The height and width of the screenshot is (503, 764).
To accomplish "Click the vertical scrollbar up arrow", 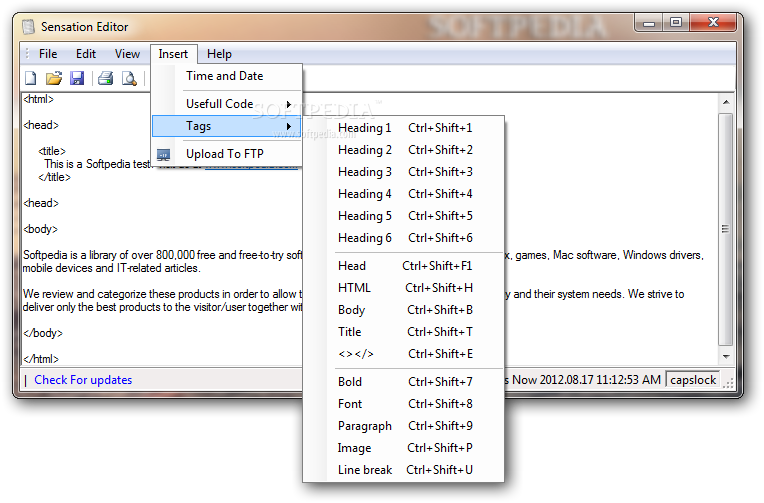I will point(726,102).
